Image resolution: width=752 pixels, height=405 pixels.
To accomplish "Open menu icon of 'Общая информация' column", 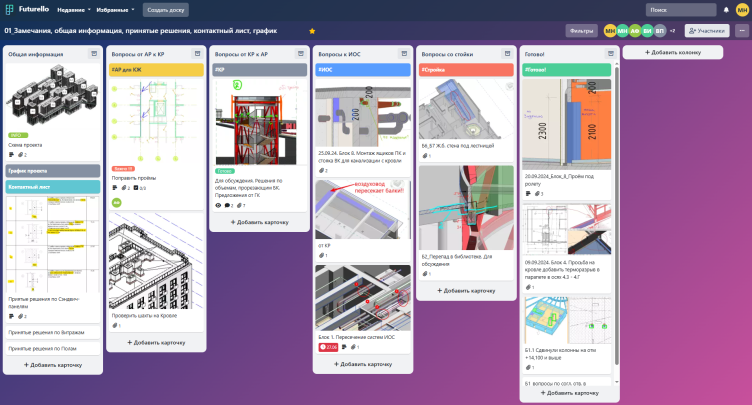I will click(x=94, y=54).
